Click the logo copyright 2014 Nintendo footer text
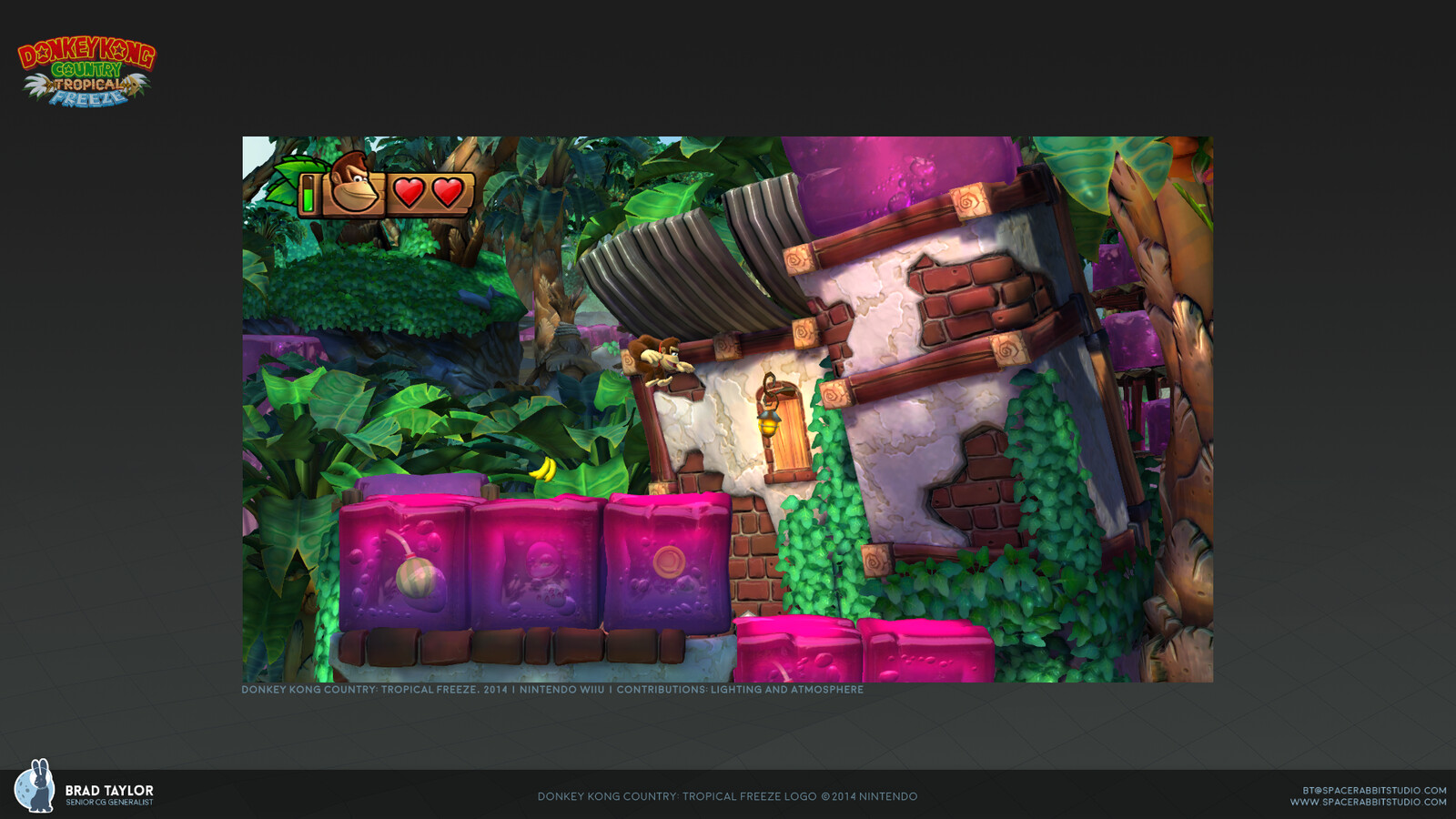 (x=727, y=796)
